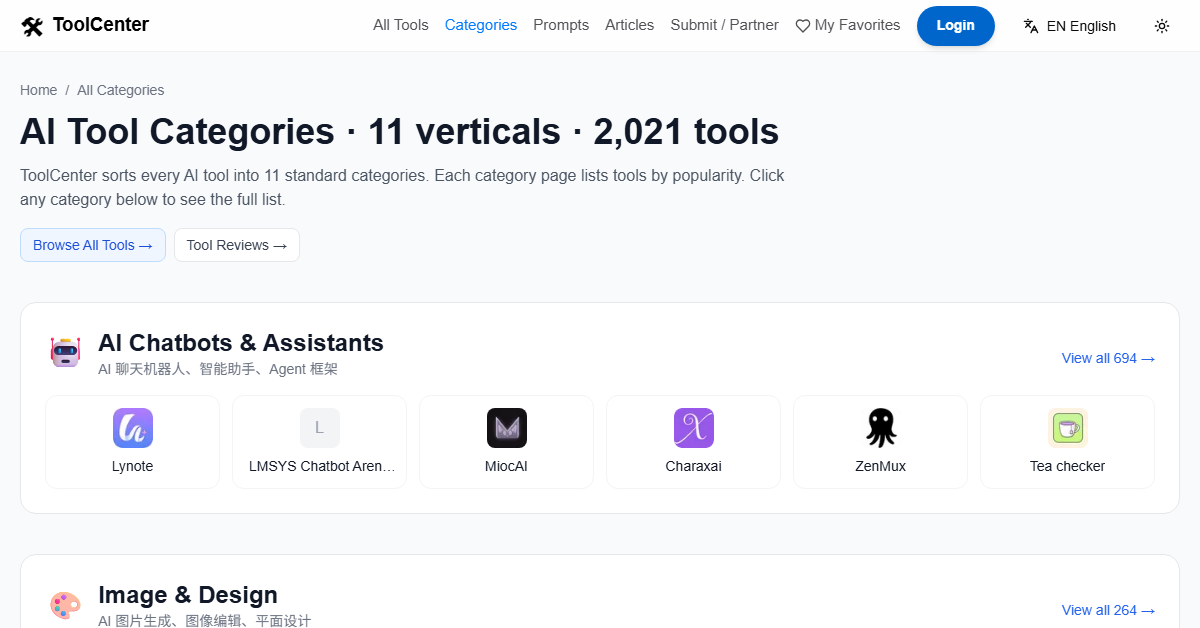This screenshot has height=628, width=1200.
Task: Open the MiocAI tool icon
Action: point(507,428)
